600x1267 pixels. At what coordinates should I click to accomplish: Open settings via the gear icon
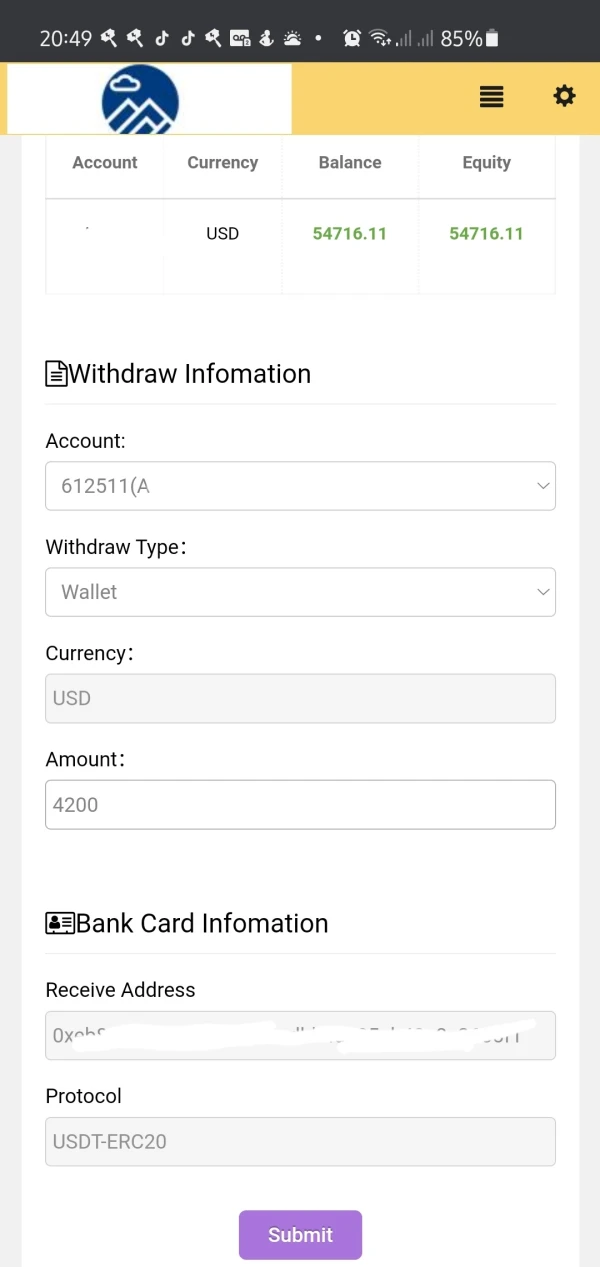(564, 96)
